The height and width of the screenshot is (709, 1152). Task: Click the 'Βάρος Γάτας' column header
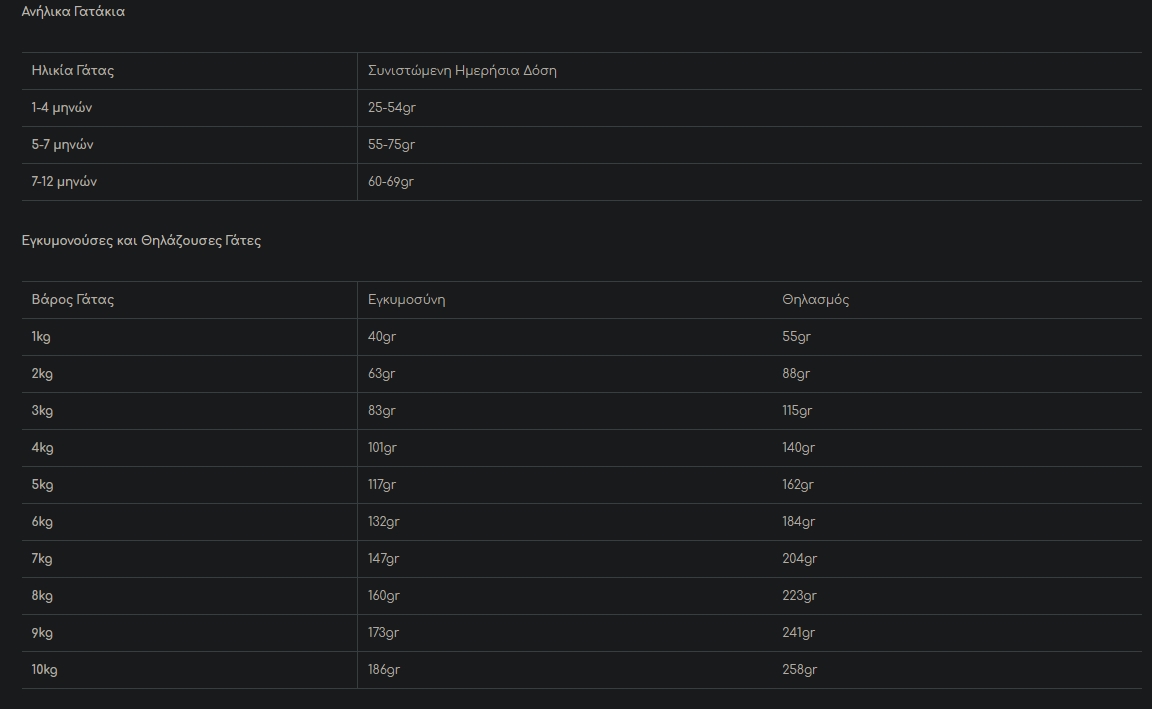coord(73,300)
